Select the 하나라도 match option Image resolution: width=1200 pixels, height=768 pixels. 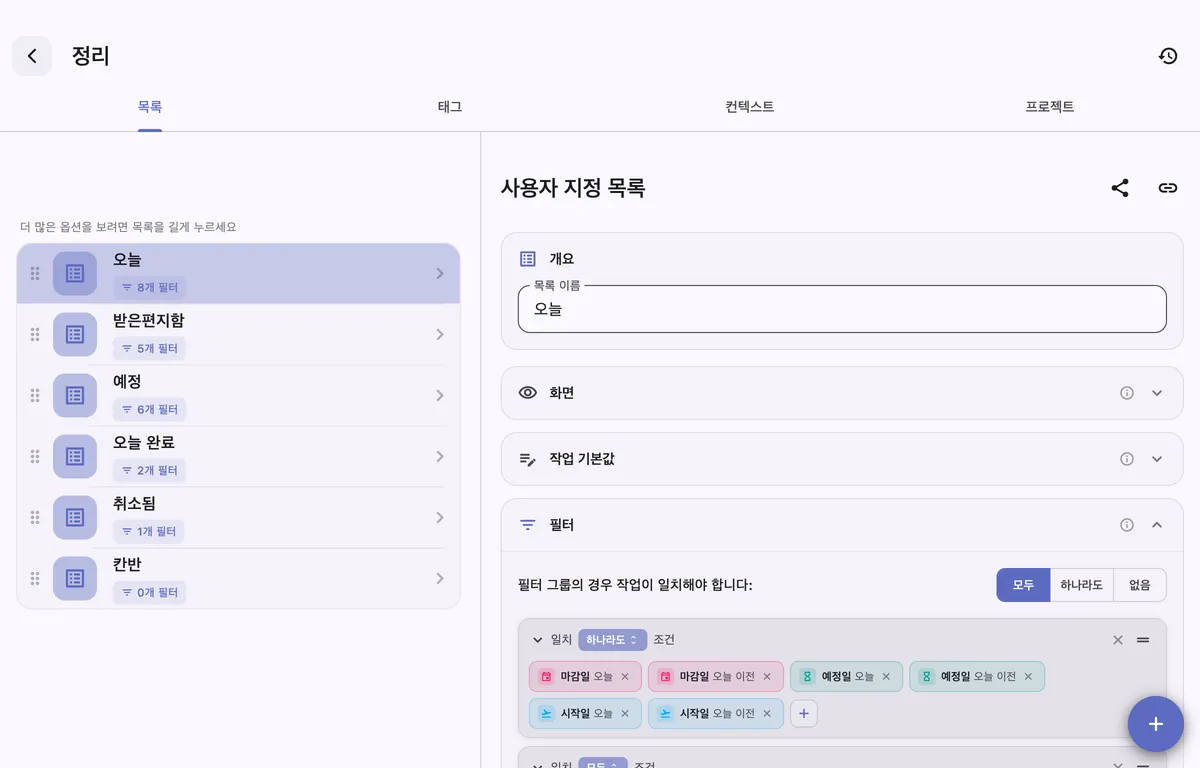pyautogui.click(x=1081, y=585)
